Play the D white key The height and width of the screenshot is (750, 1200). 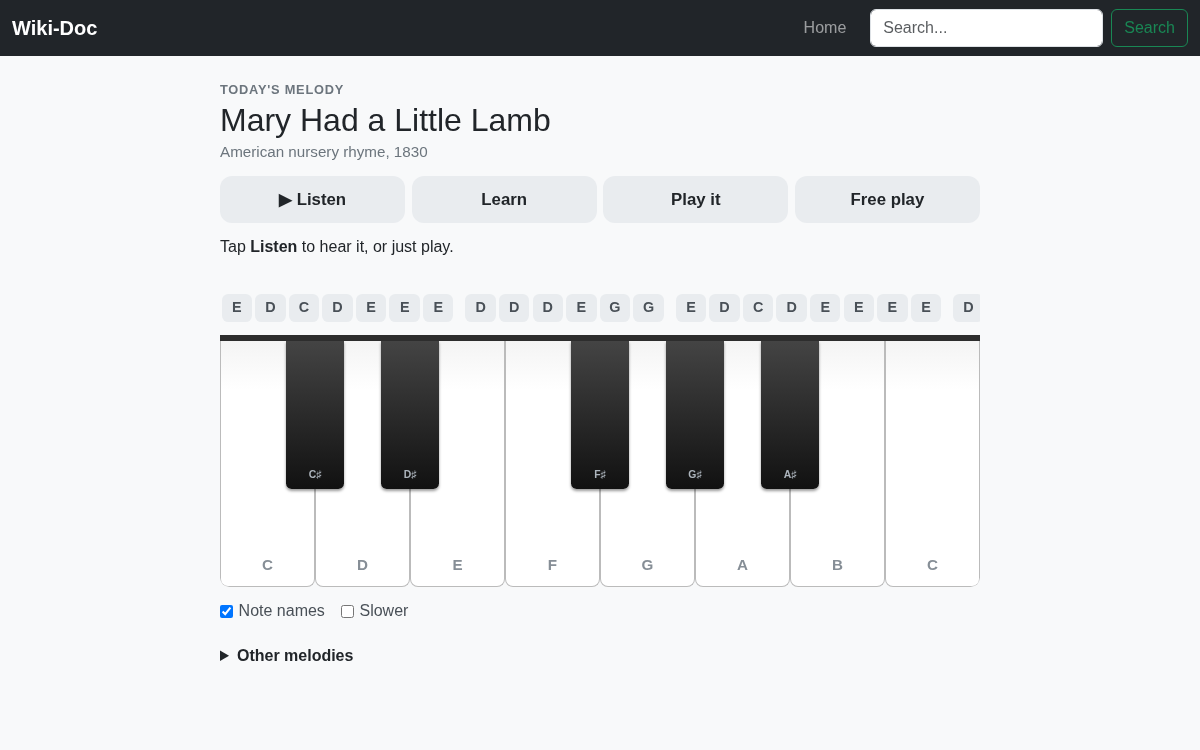[362, 540]
